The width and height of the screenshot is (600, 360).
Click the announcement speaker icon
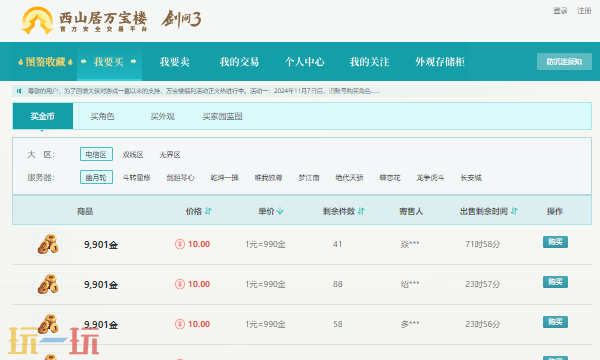(x=19, y=91)
